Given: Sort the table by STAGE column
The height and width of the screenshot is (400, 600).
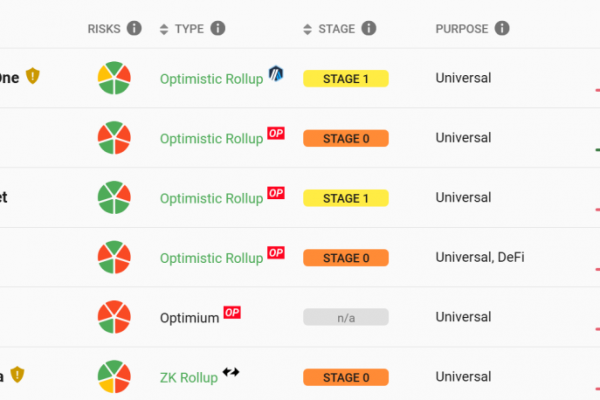Looking at the screenshot, I should point(307,29).
